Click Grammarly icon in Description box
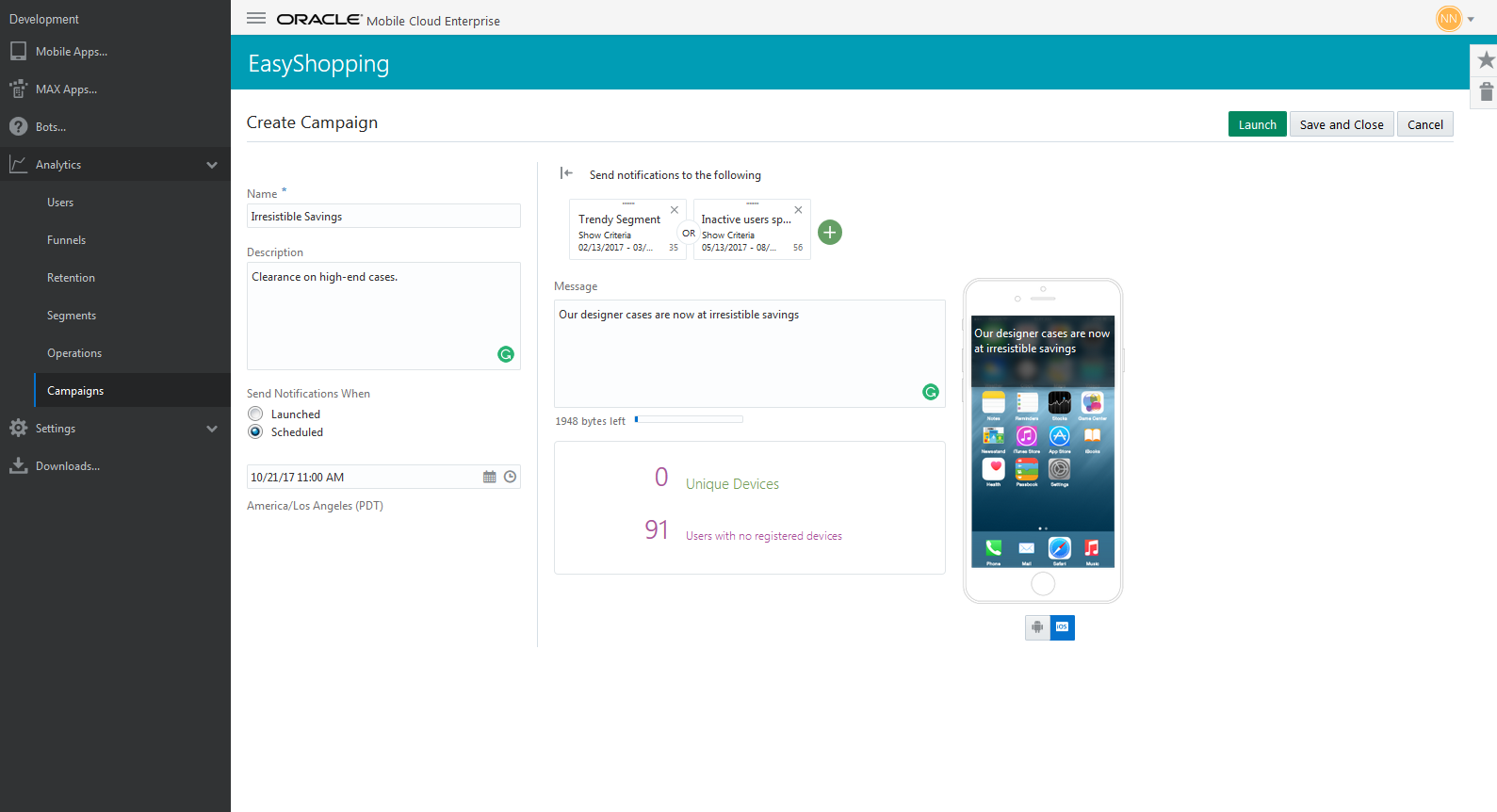Viewport: 1497px width, 812px height. pyautogui.click(x=506, y=354)
